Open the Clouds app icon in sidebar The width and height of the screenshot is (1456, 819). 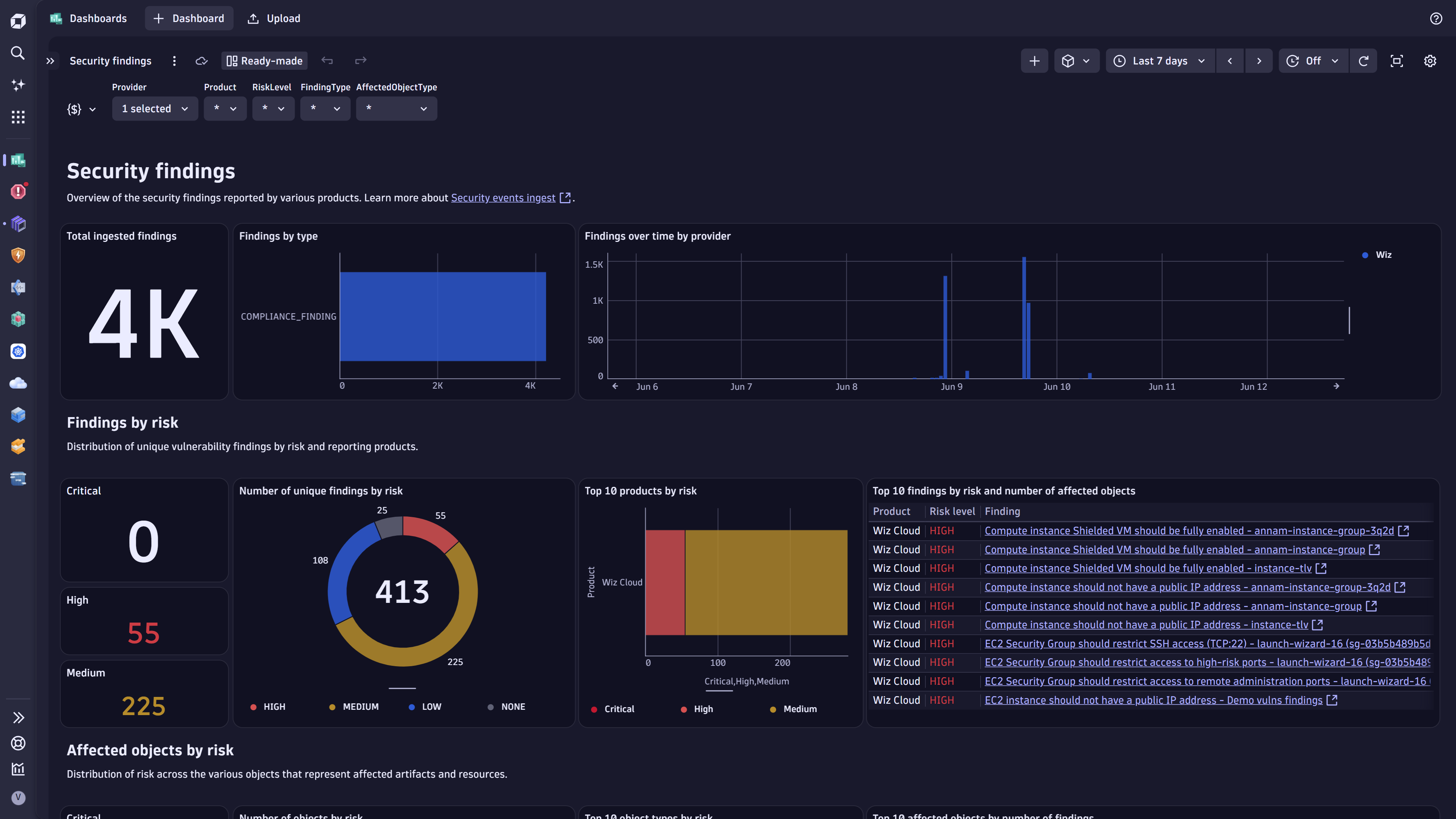tap(18, 383)
